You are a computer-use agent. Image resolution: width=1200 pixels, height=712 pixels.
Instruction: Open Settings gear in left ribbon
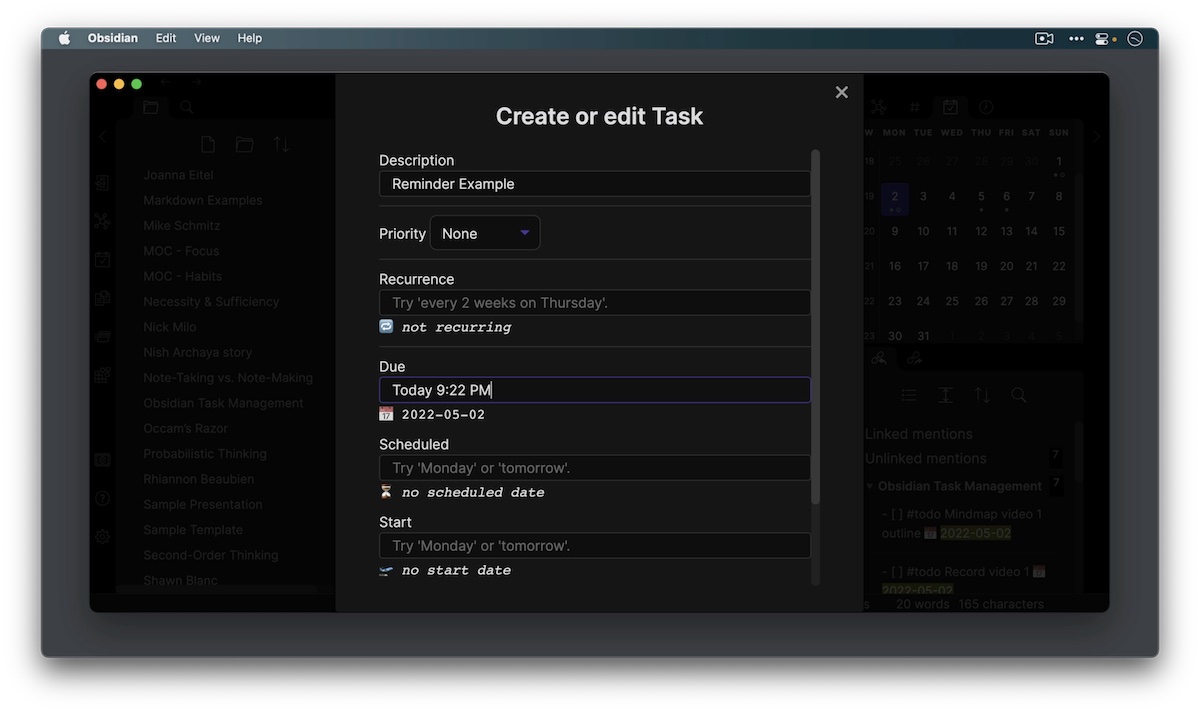click(x=102, y=537)
